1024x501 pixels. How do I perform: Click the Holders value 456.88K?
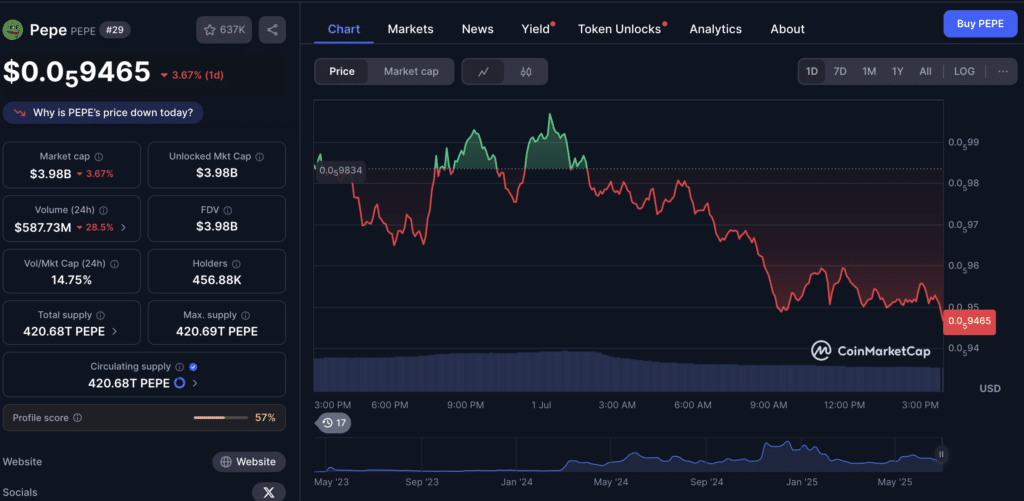pos(217,280)
